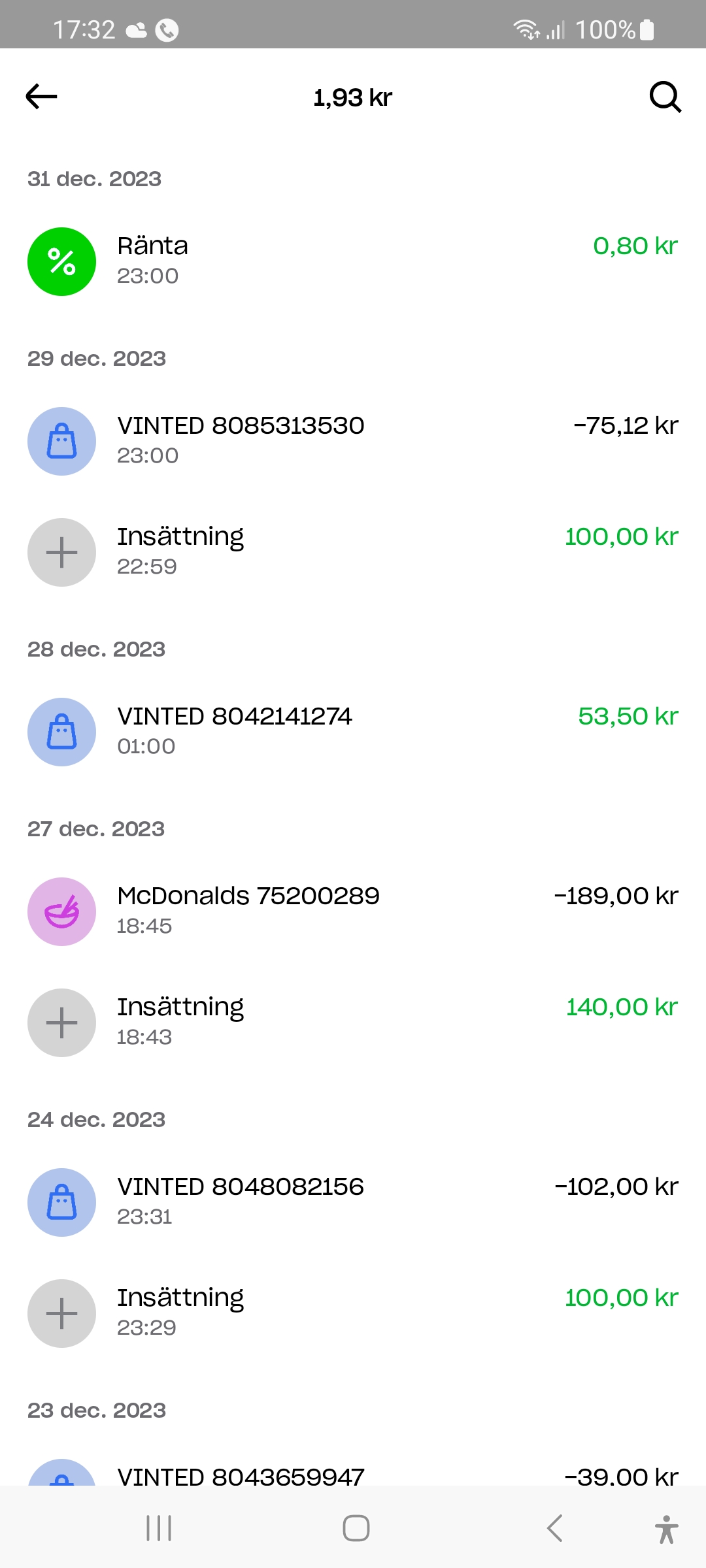Tap shopping bag icon for VINTED 8042141274
Viewport: 706px width, 1568px height.
point(62,732)
